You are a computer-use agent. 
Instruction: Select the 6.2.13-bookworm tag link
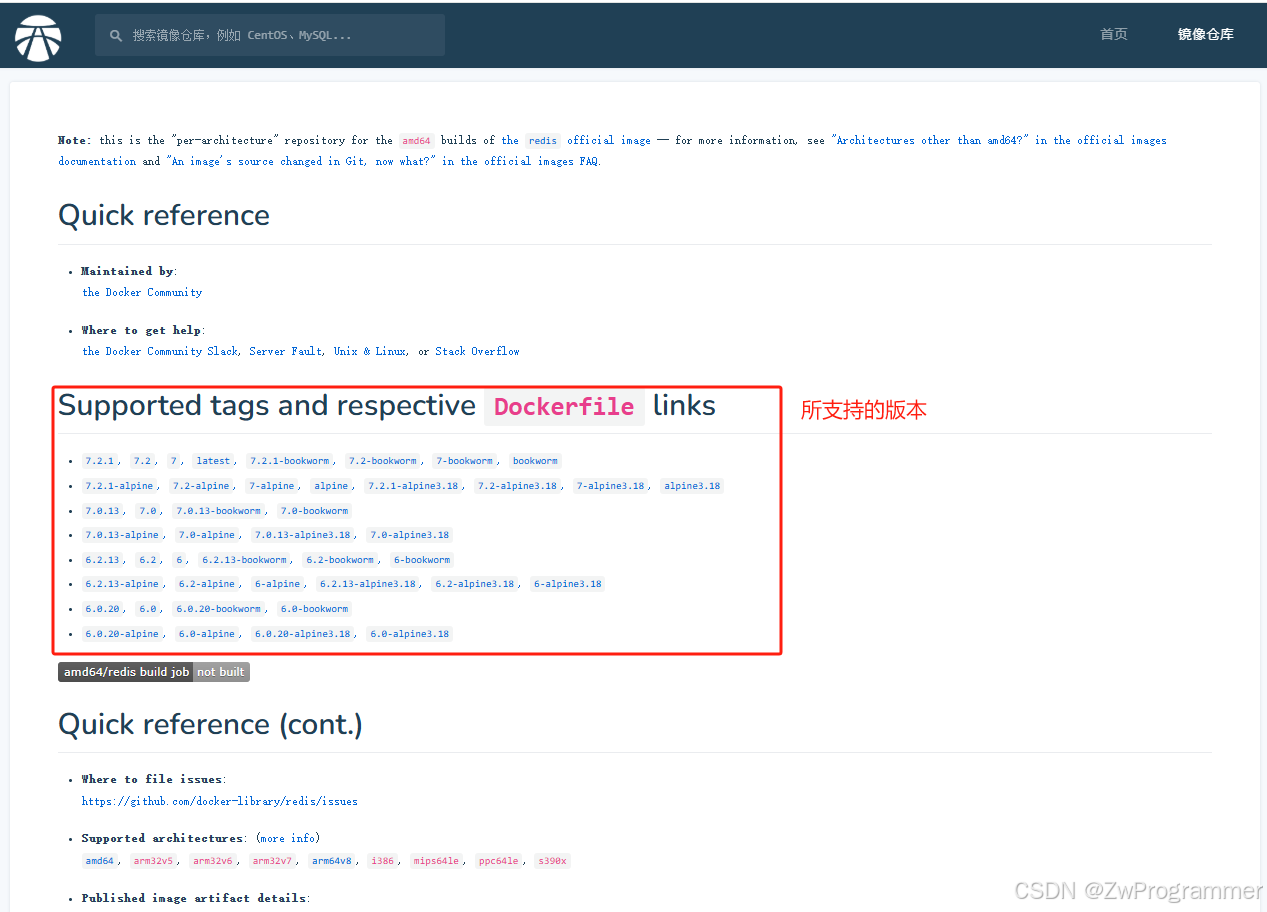(244, 560)
